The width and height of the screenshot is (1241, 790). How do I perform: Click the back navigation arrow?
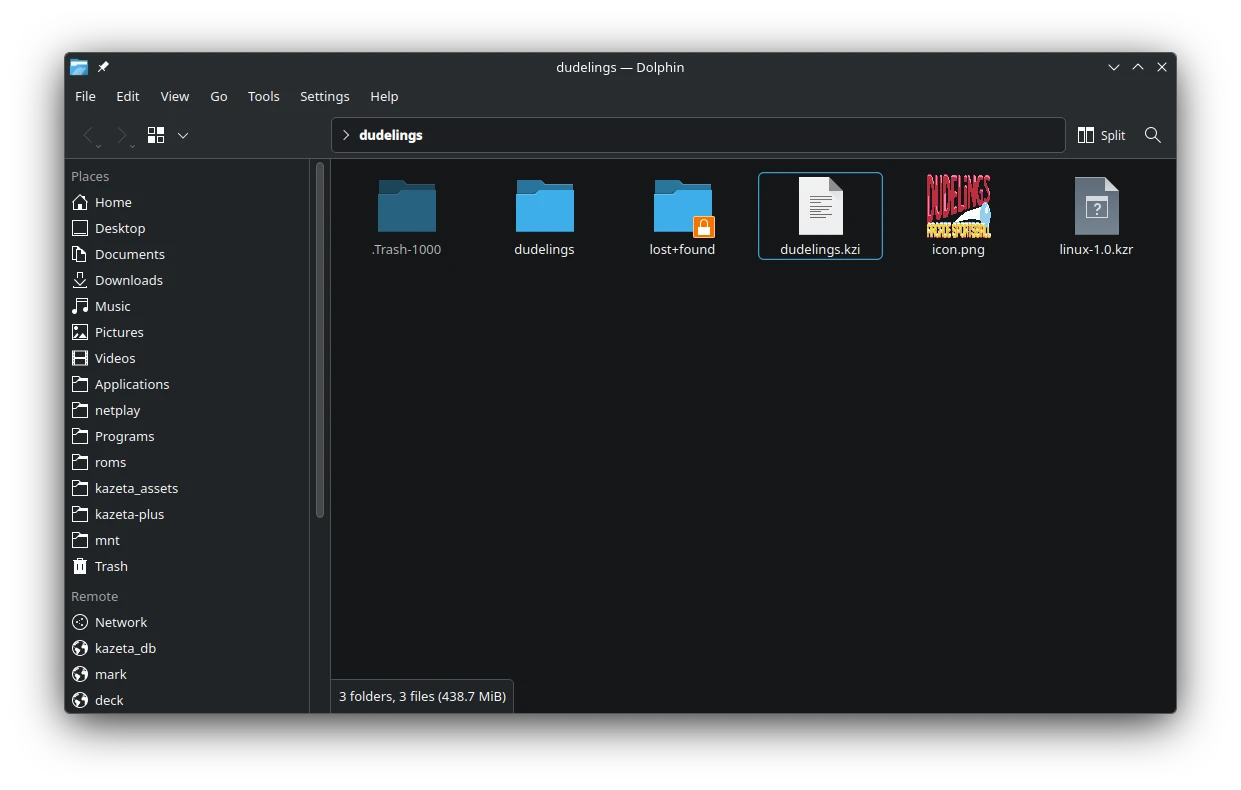click(x=89, y=135)
